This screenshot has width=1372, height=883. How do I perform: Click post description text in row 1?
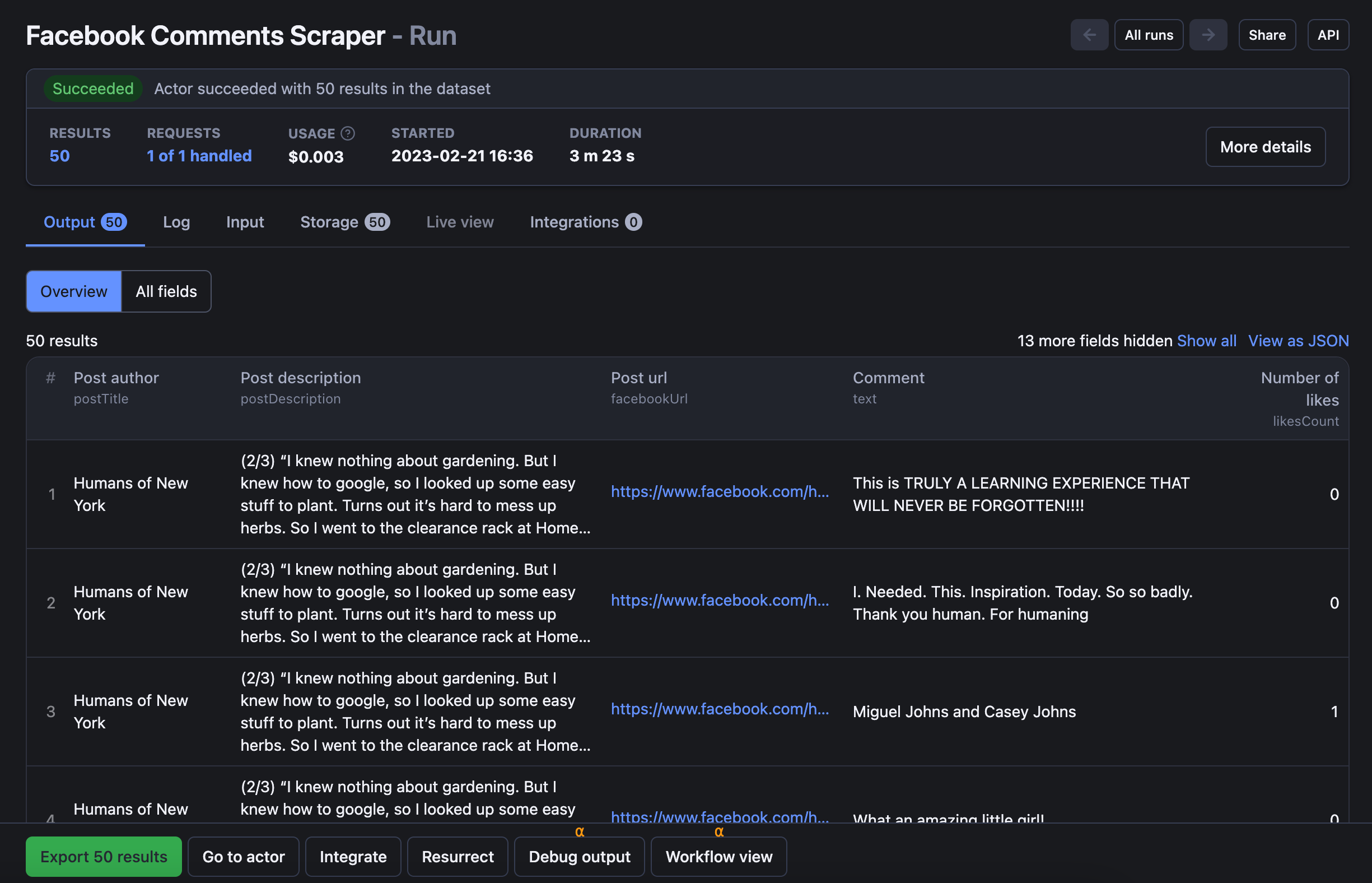pyautogui.click(x=415, y=494)
